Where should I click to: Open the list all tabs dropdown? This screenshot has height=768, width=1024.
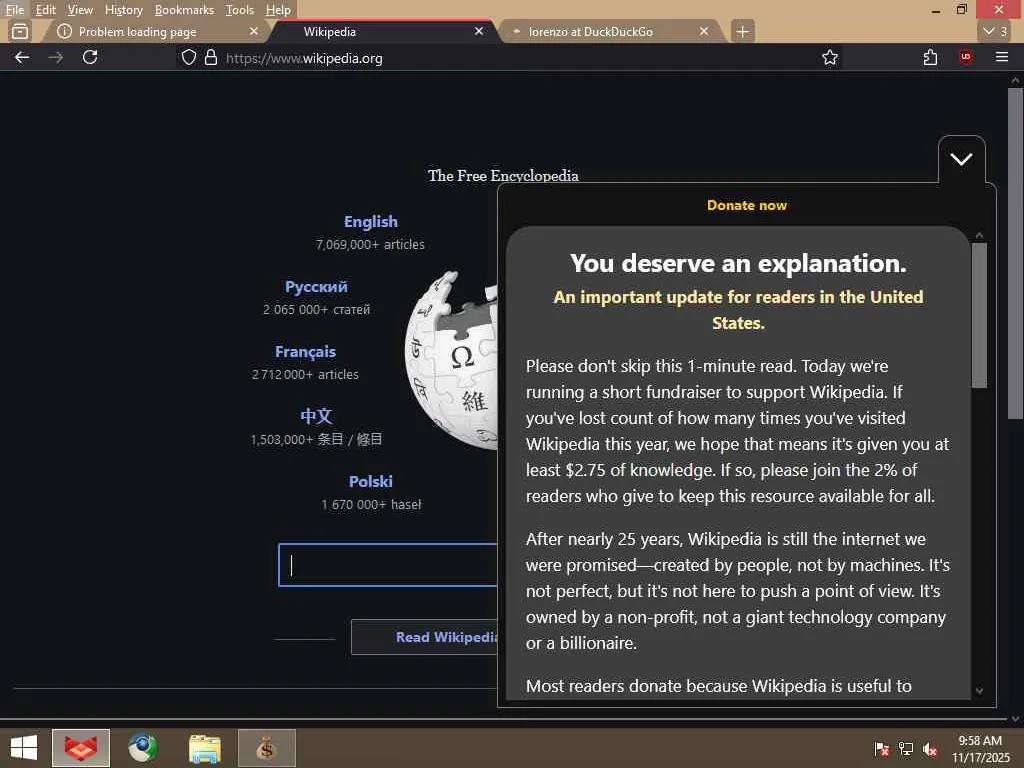point(995,31)
